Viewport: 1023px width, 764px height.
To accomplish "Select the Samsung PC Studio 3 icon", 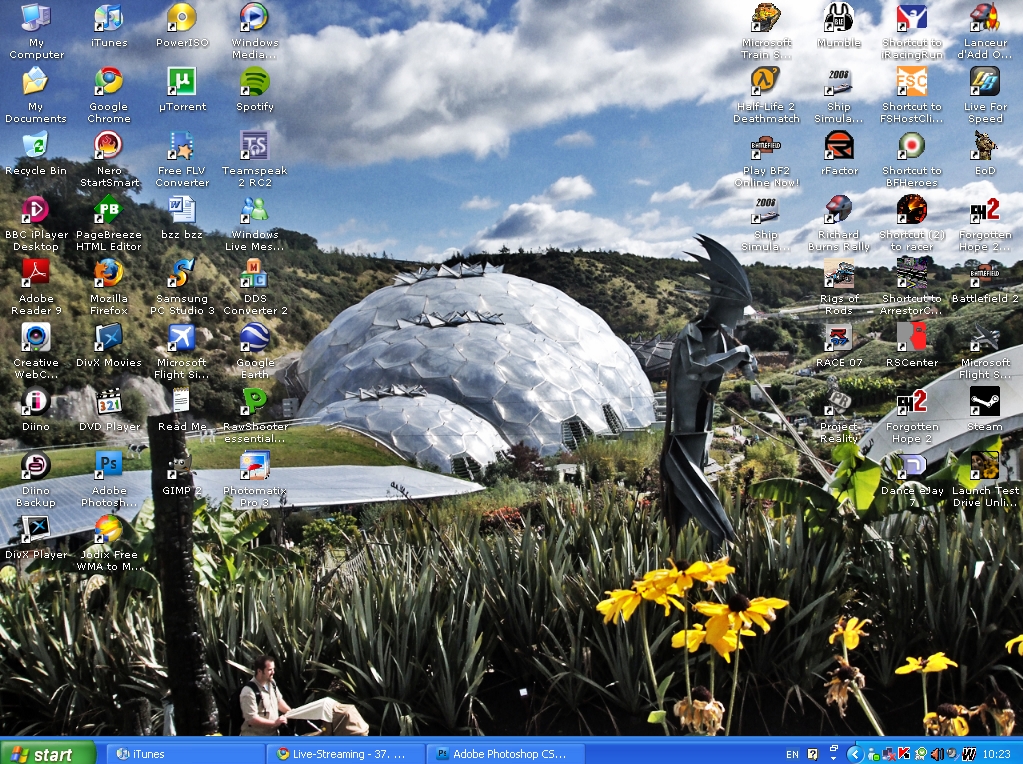I will click(182, 274).
